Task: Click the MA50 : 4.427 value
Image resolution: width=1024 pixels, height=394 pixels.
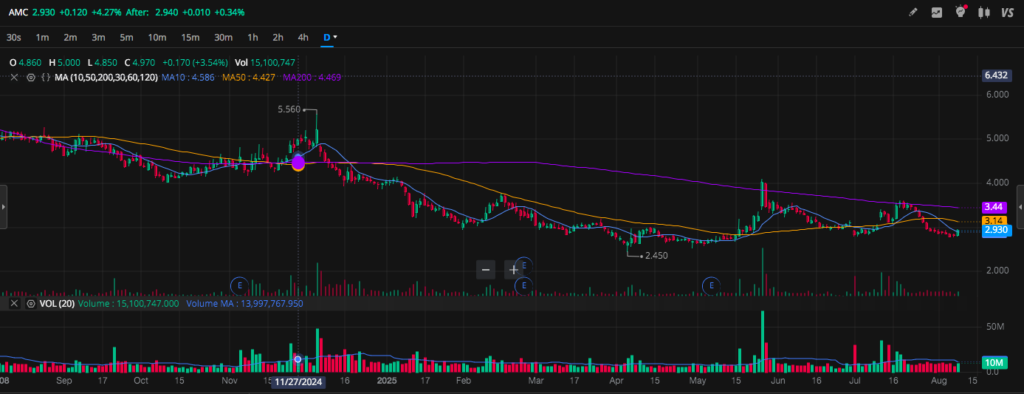Action: tap(248, 77)
